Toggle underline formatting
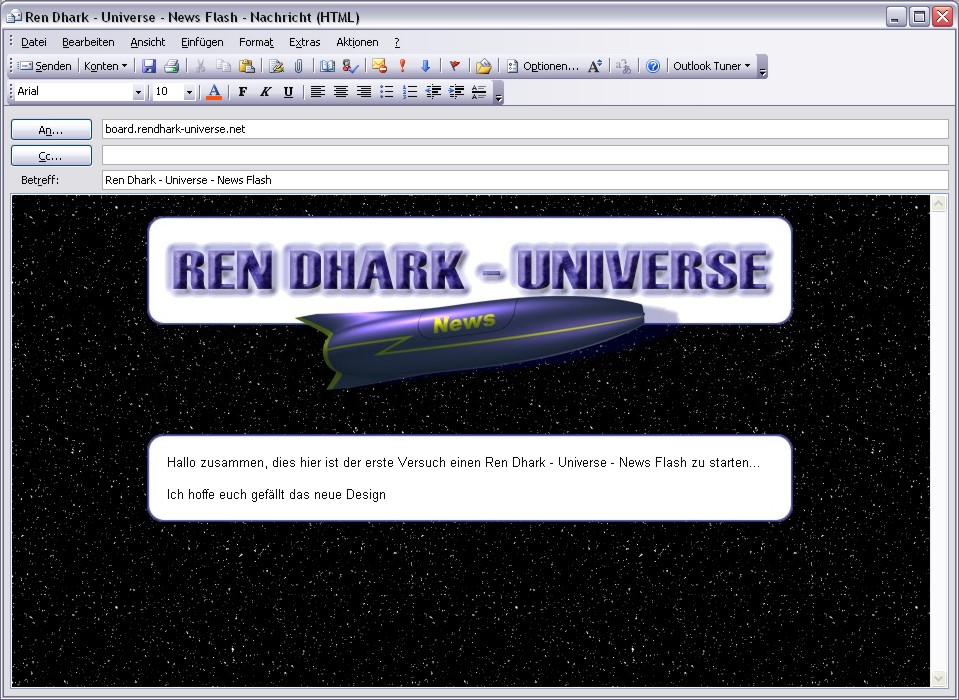This screenshot has width=959, height=700. point(288,92)
